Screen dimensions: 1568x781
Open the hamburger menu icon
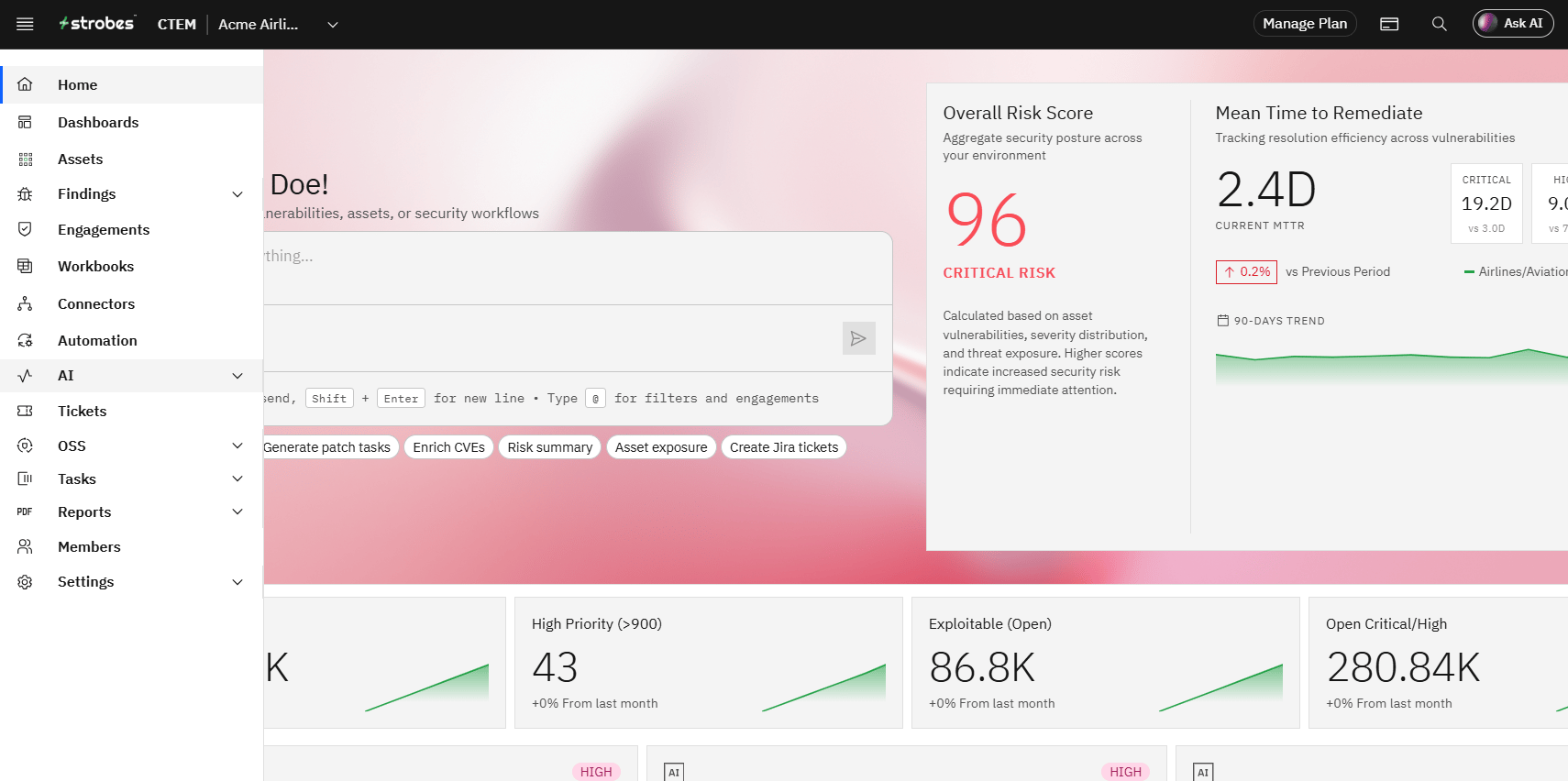(25, 24)
